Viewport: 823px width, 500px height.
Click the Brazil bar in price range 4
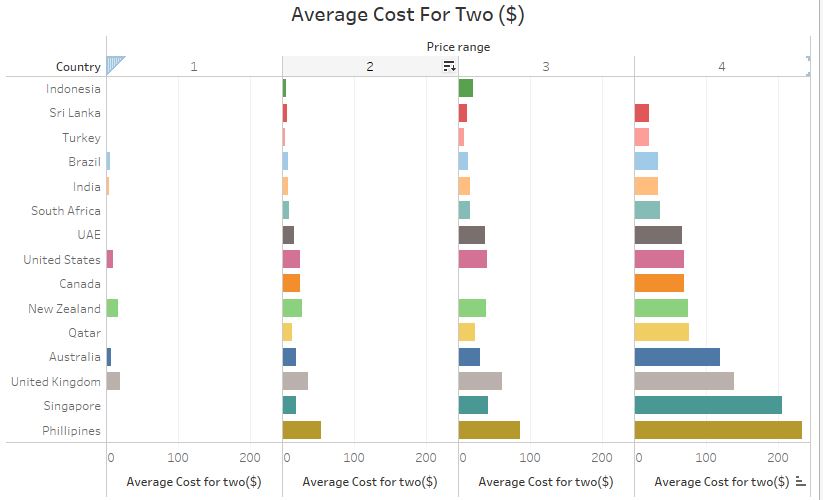pos(646,162)
